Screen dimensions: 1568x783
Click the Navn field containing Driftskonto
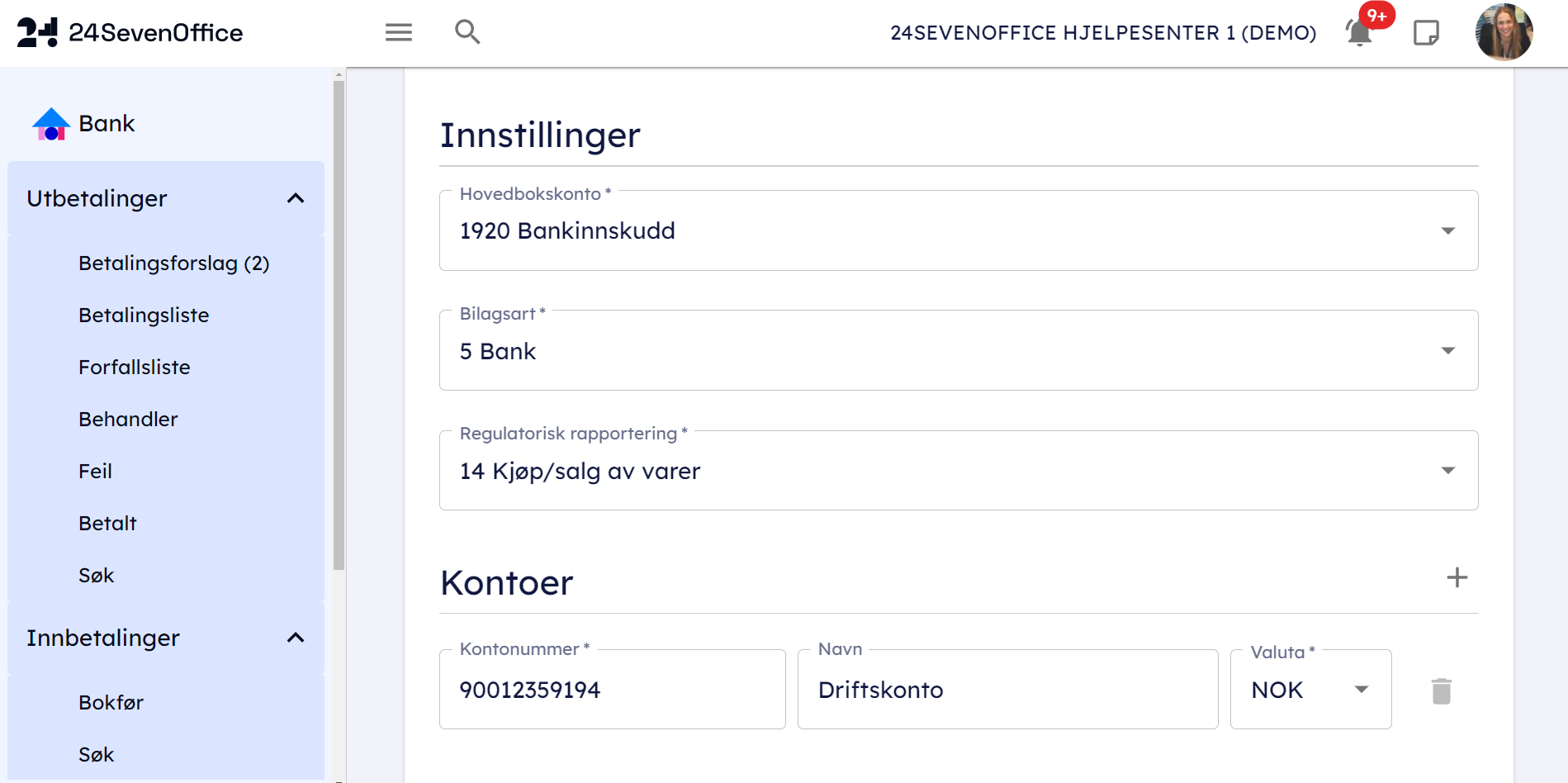(1007, 690)
